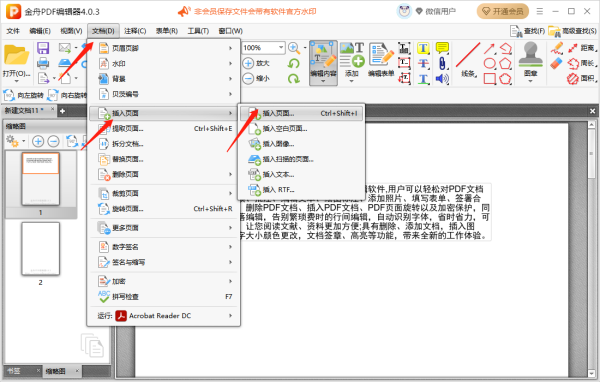Select 替换页面... menu entry
The height and width of the screenshot is (382, 600).
pyautogui.click(x=165, y=159)
